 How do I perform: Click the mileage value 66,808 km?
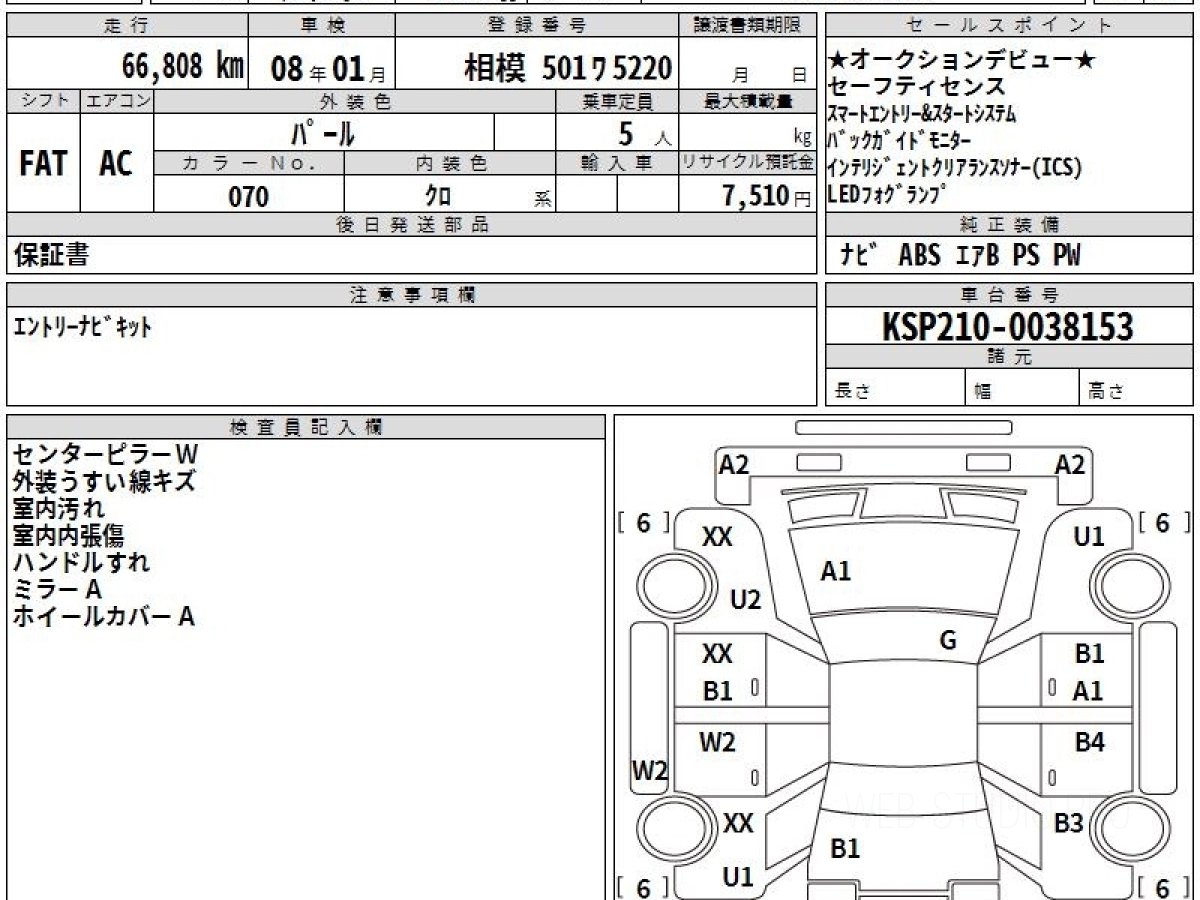coord(183,67)
